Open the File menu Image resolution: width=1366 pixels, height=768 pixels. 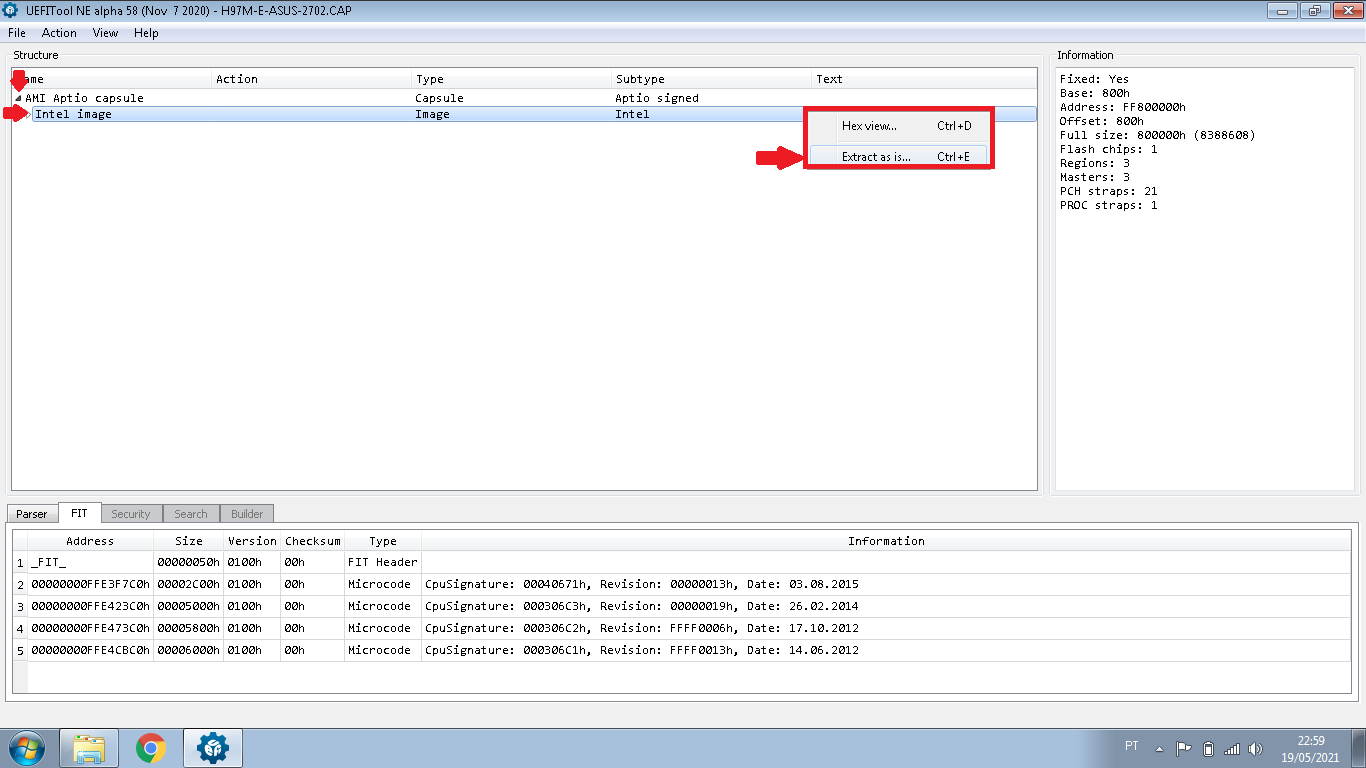pos(16,33)
